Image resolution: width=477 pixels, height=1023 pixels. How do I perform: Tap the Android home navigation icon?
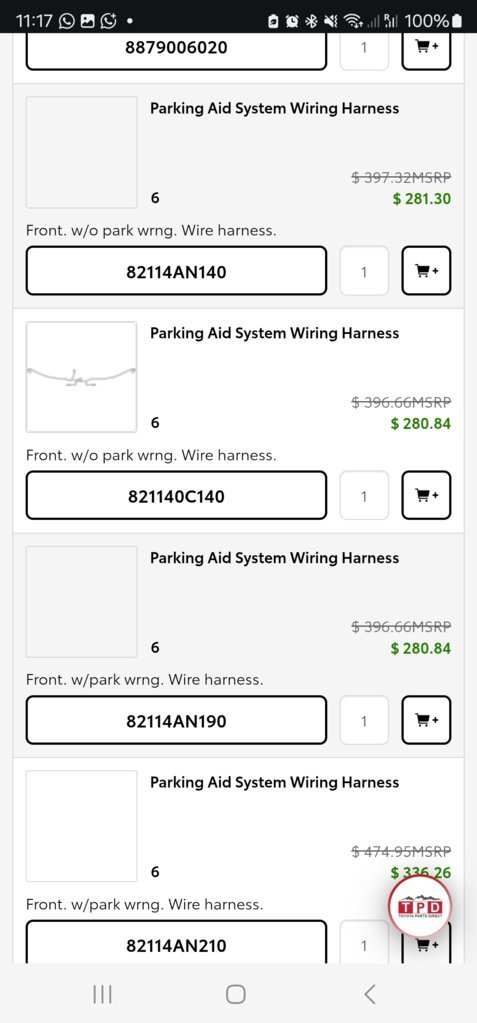click(x=236, y=994)
